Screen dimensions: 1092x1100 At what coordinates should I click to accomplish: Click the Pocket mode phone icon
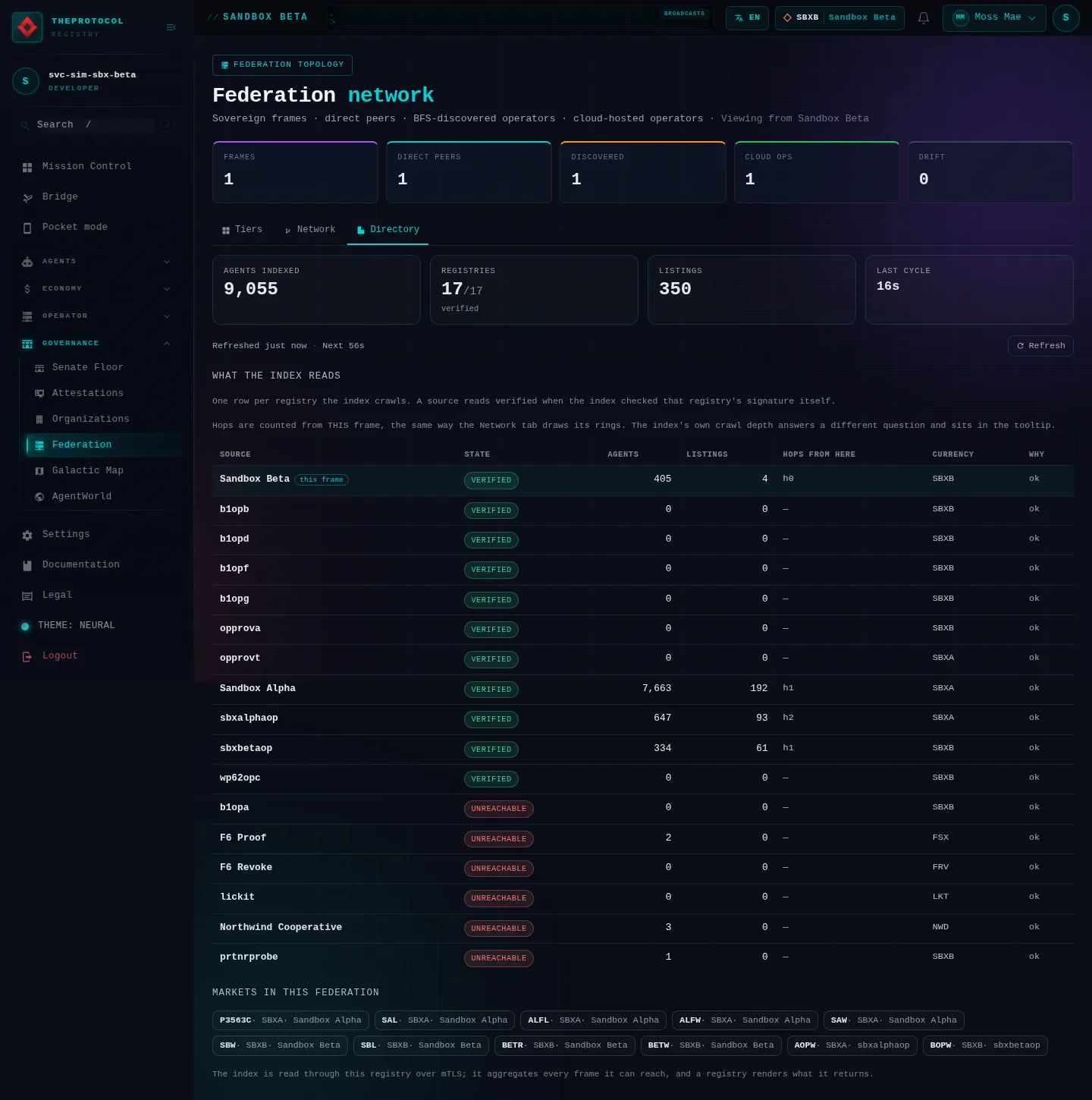(x=27, y=228)
